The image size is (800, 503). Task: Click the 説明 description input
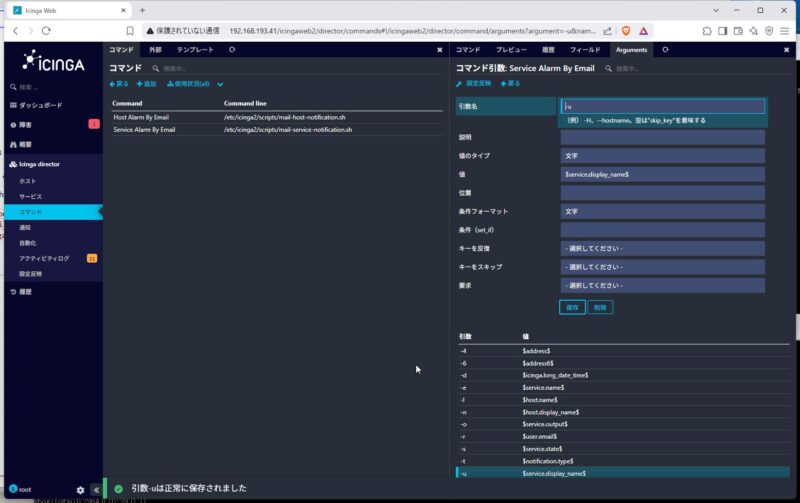click(663, 137)
